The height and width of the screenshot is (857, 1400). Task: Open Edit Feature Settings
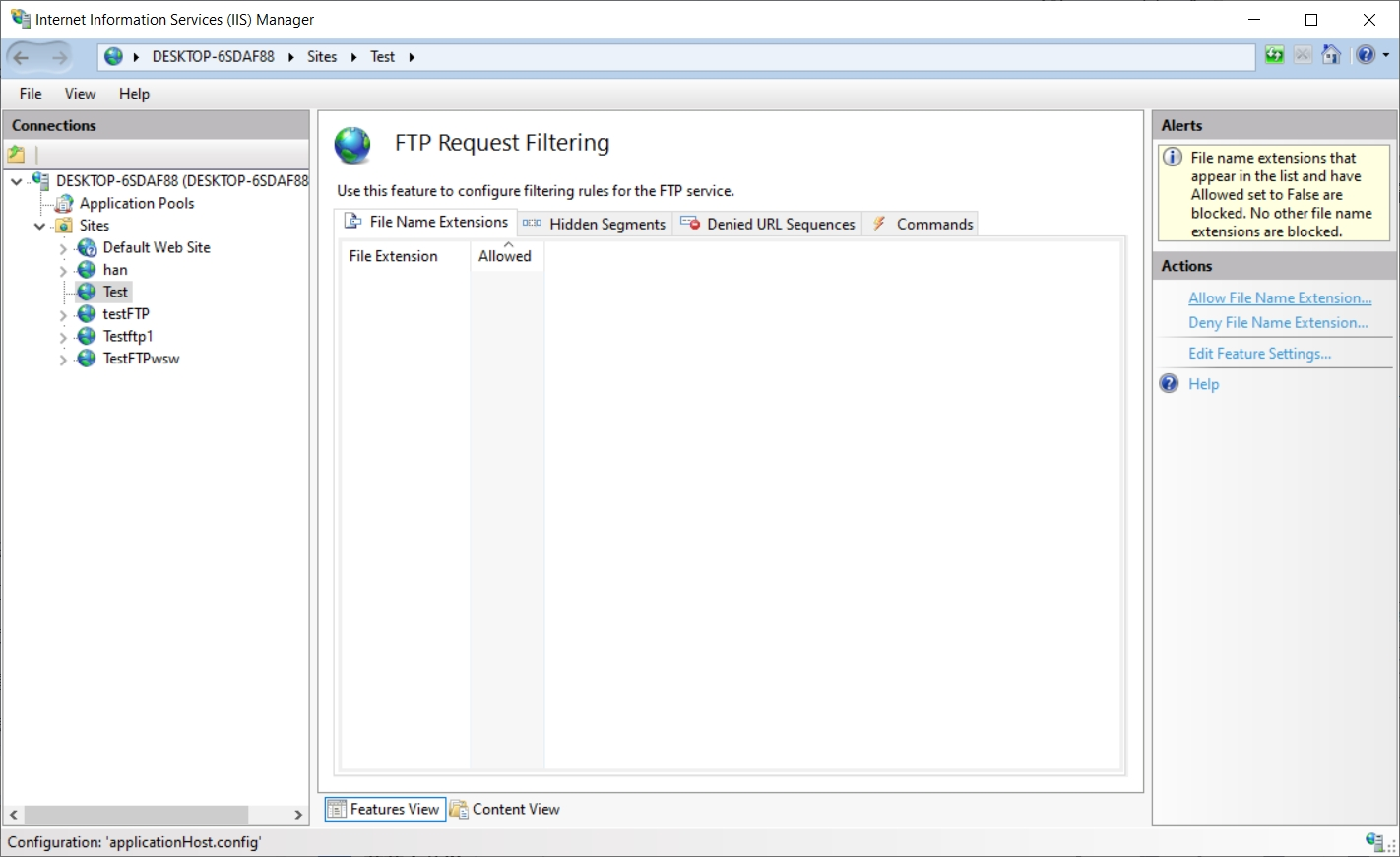pyautogui.click(x=1259, y=353)
